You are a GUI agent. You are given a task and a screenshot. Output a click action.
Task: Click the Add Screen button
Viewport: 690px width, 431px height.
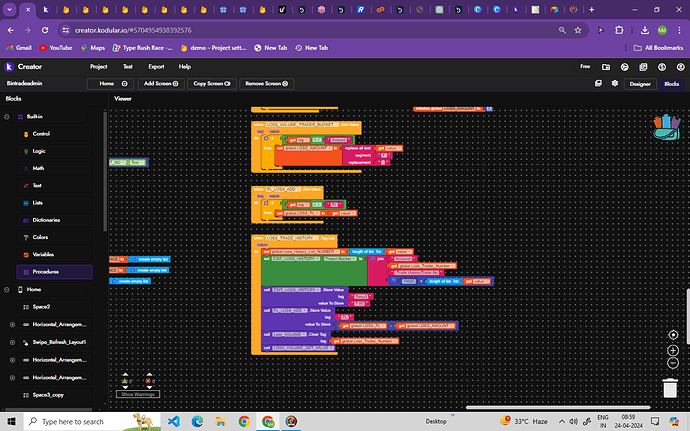tap(161, 84)
